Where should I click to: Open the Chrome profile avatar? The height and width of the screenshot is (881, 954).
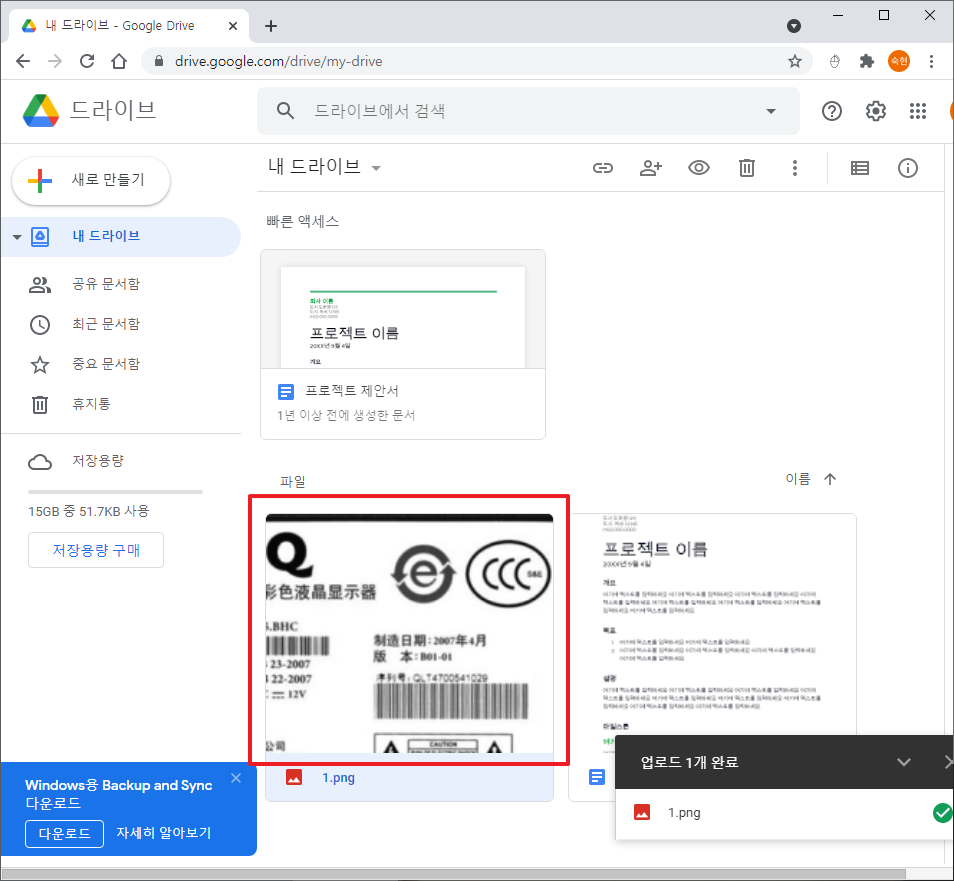tap(899, 61)
